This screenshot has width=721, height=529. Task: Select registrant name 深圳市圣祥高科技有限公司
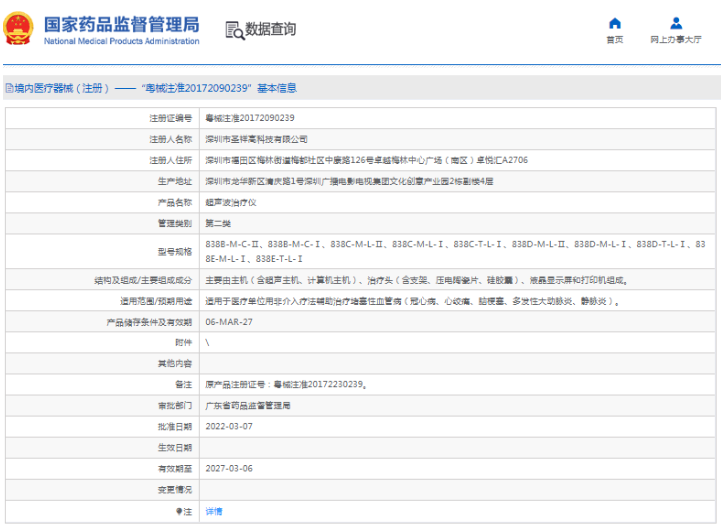[x=256, y=139]
